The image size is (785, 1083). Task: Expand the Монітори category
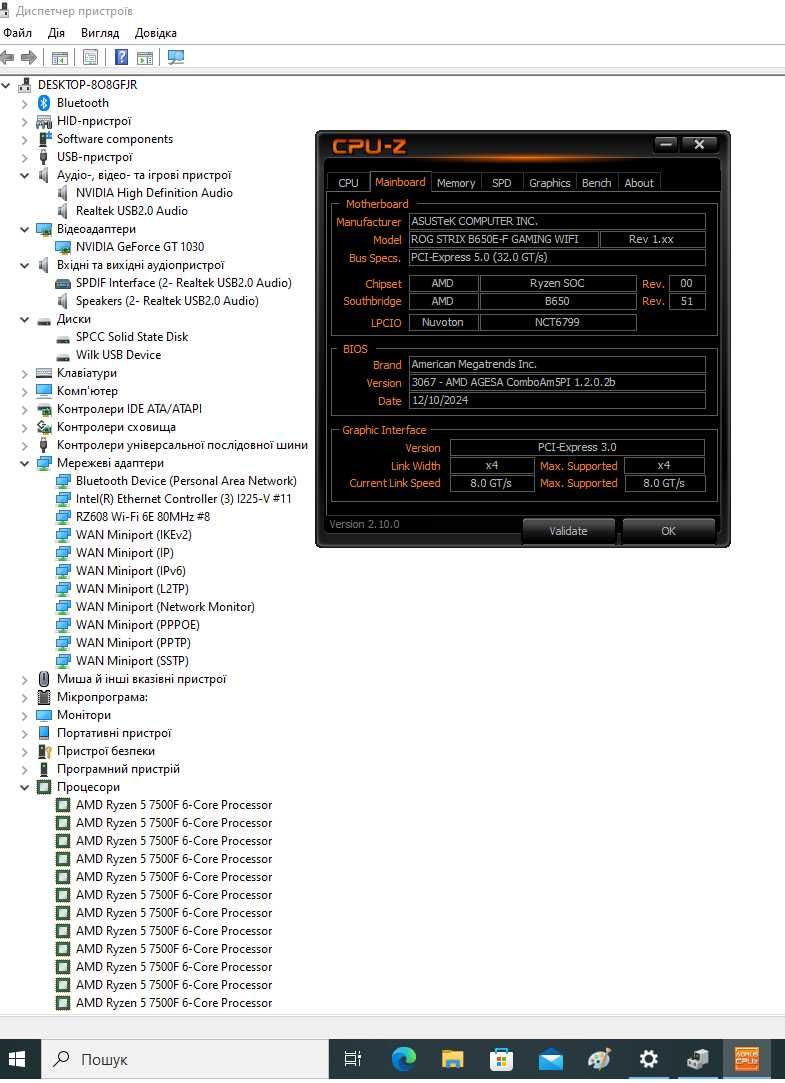pos(25,716)
